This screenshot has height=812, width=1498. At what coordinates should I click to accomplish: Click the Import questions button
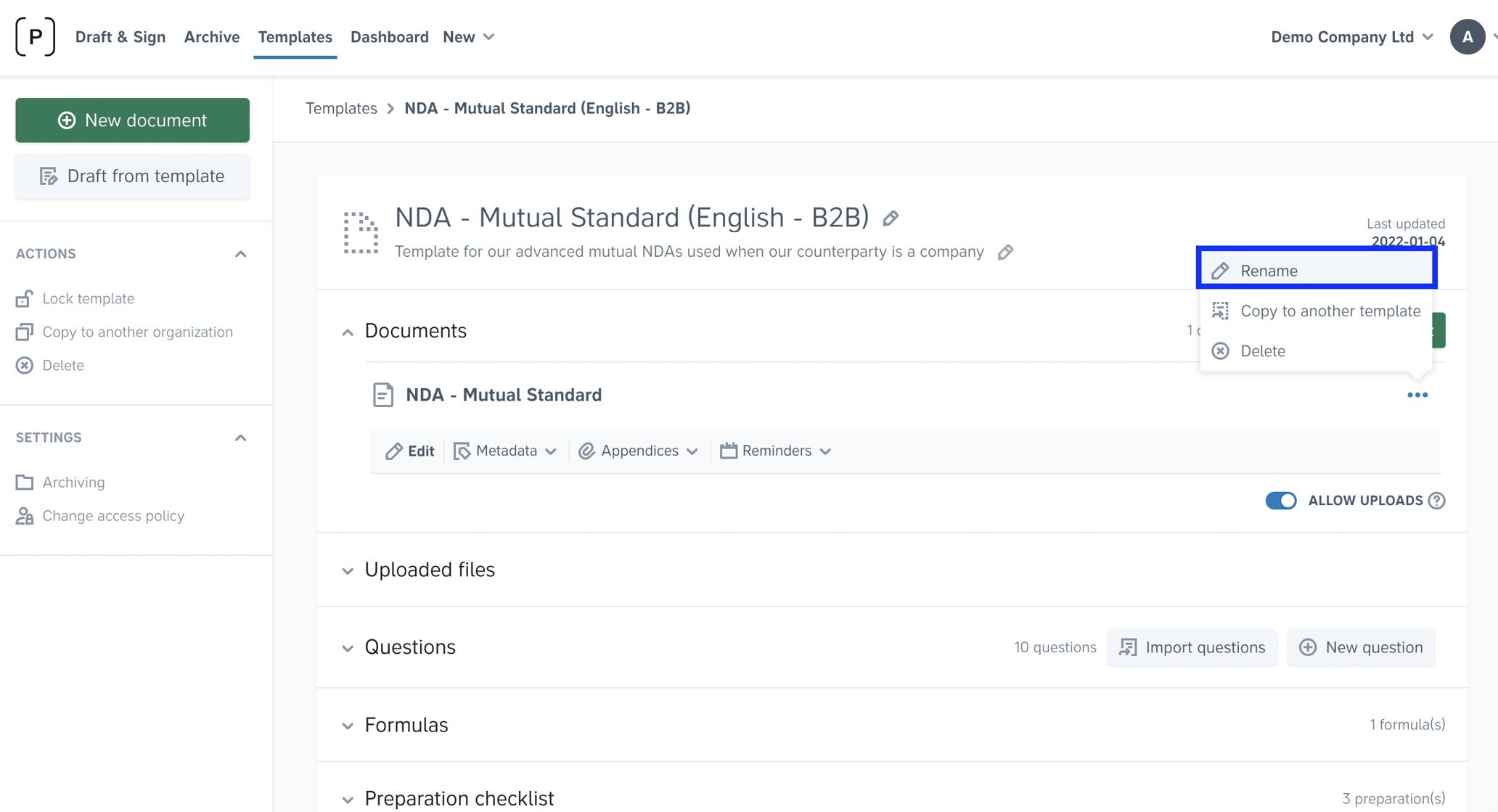click(1192, 648)
